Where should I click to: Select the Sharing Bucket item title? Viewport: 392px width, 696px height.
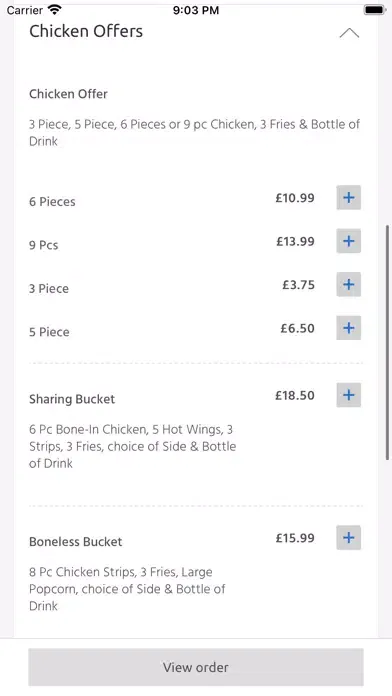pos(72,399)
